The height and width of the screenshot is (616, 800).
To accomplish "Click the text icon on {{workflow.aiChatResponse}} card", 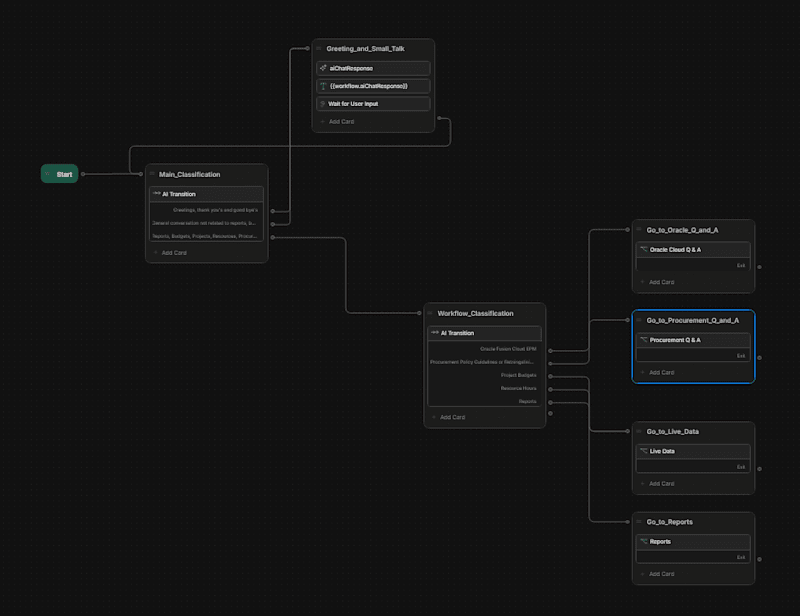I will coord(323,86).
